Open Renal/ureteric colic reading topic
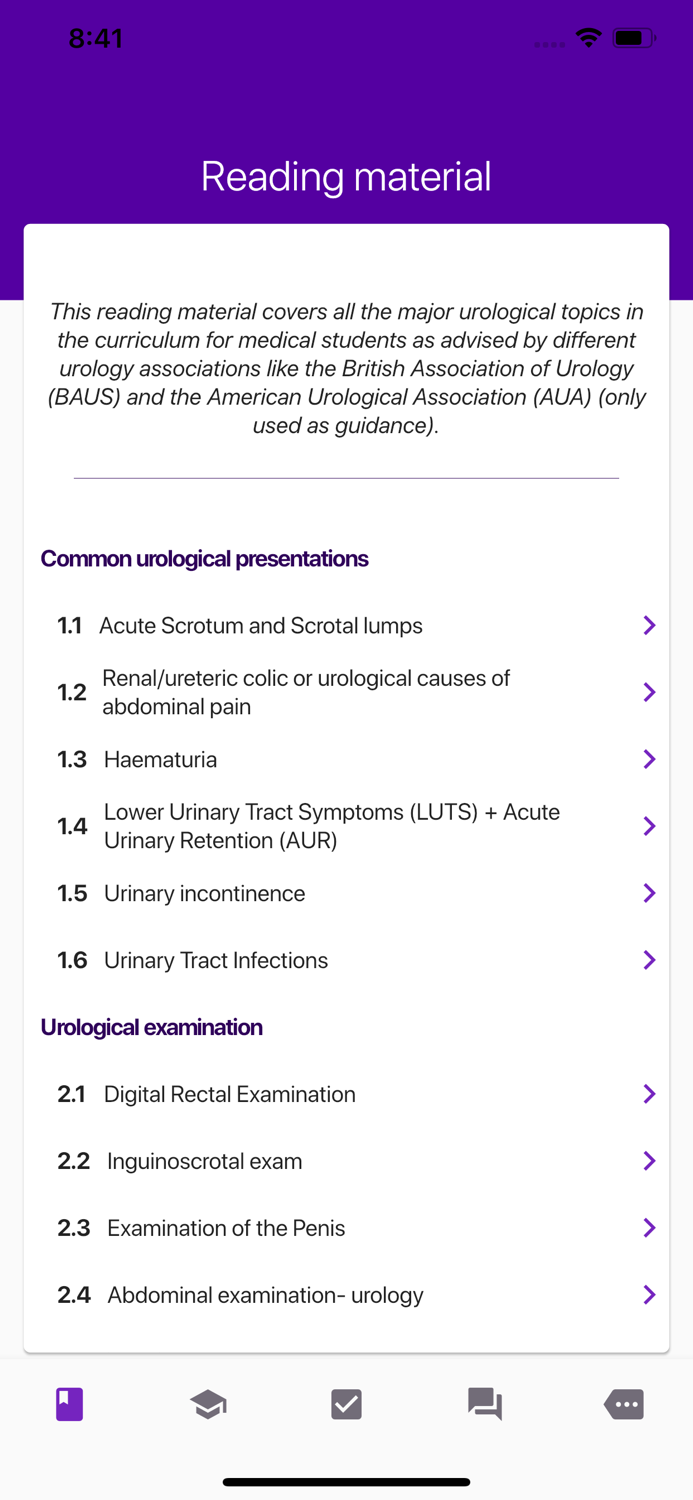 [306, 692]
